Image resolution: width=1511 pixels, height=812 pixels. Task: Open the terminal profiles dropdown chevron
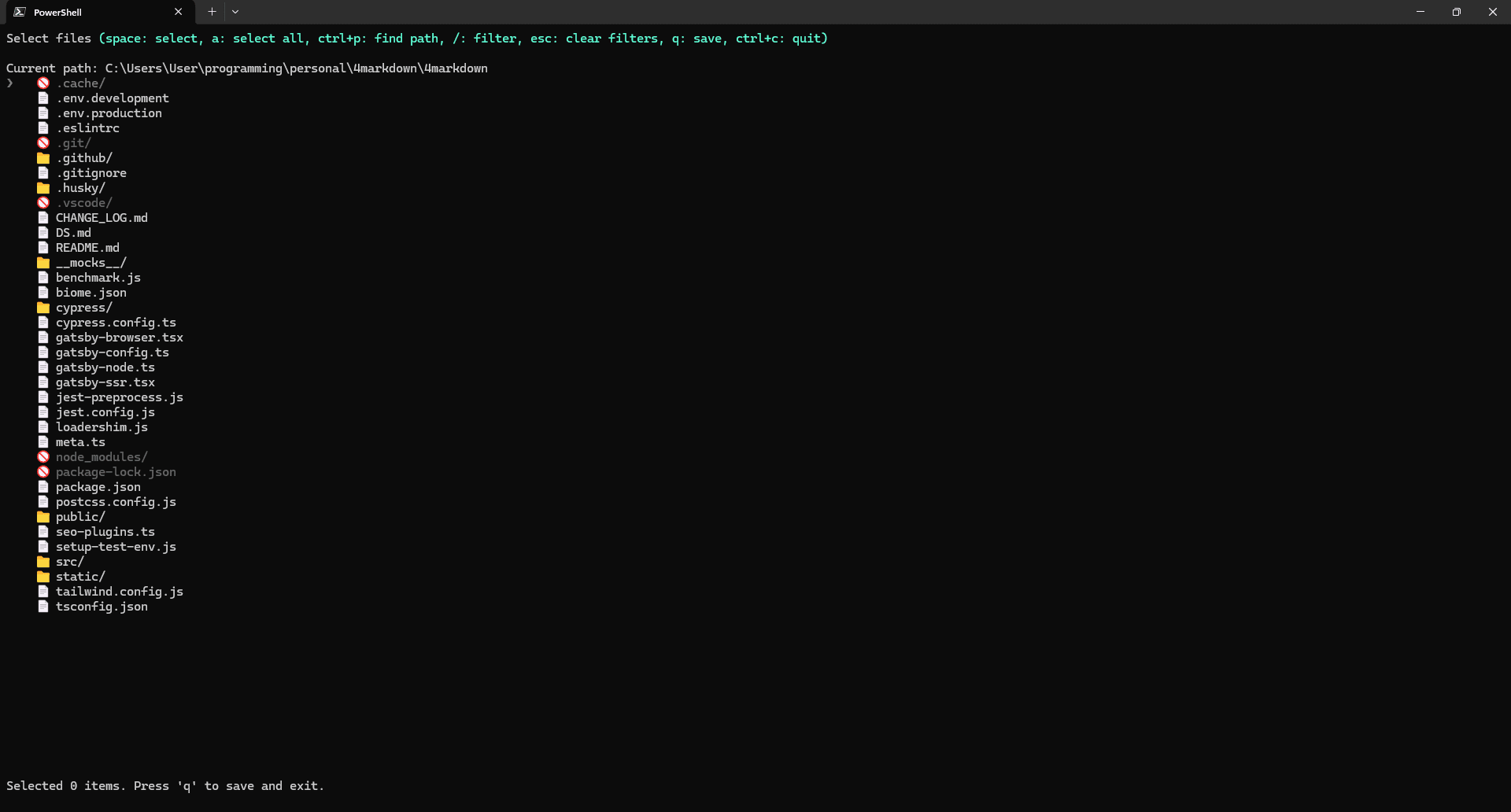coord(235,12)
